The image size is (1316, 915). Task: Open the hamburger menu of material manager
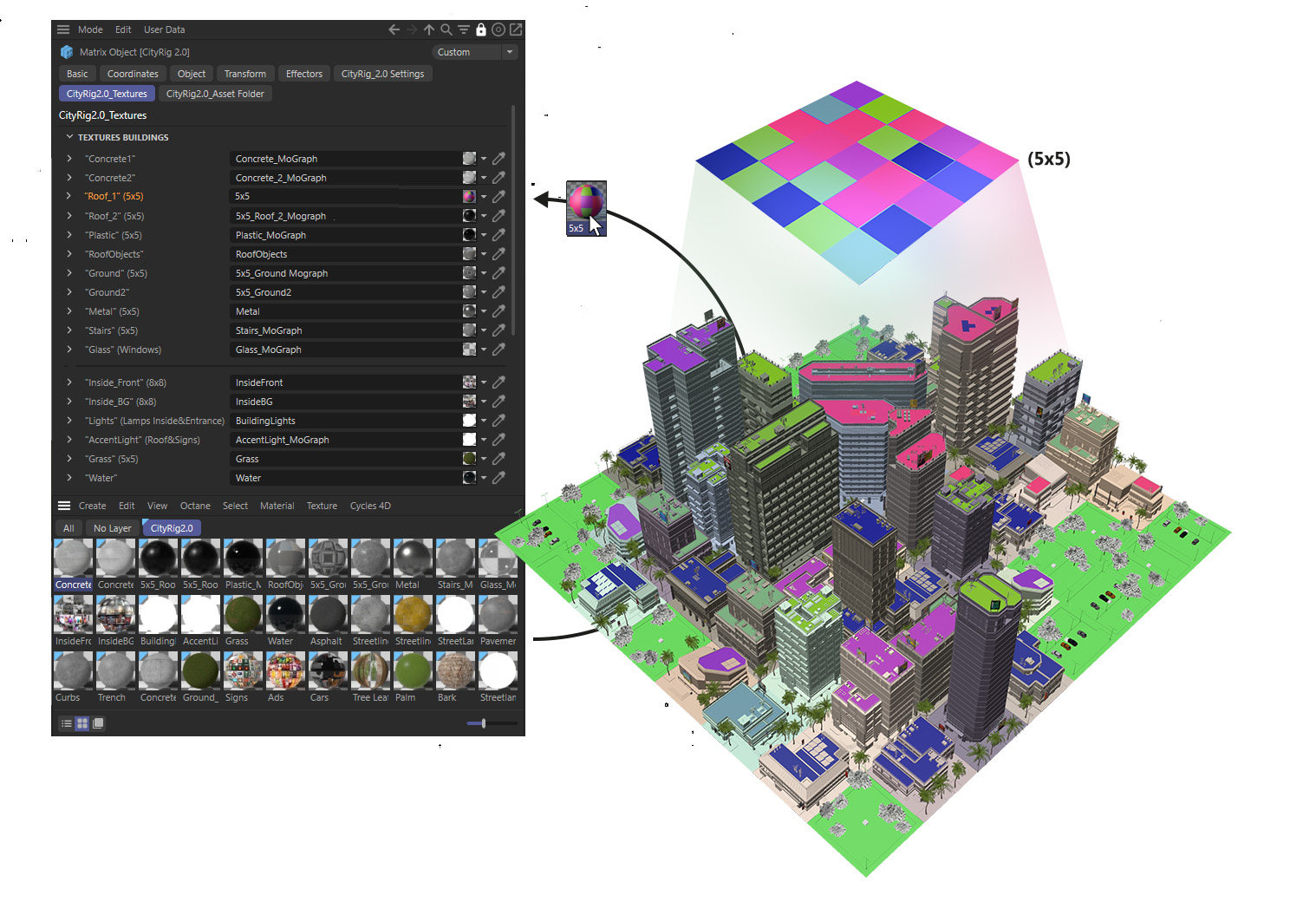click(63, 506)
